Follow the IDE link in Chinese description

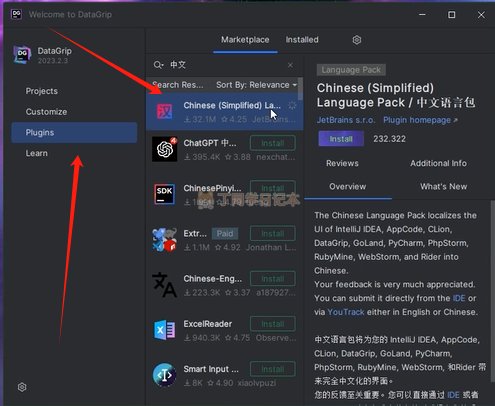(453, 395)
